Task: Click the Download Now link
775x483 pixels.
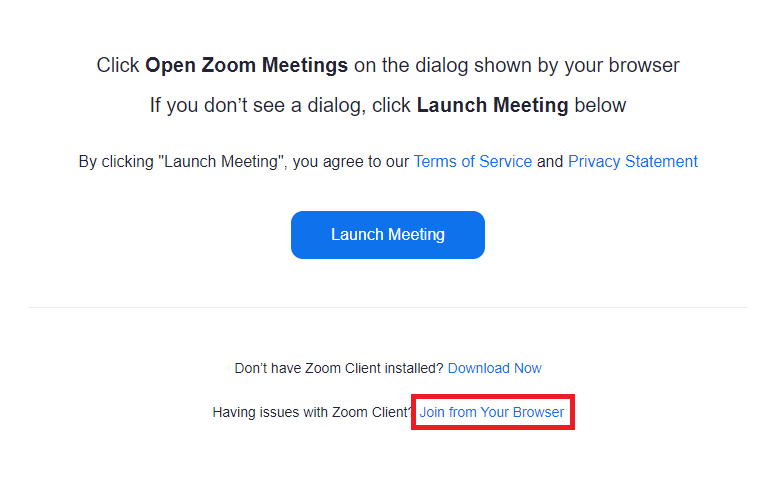Action: pyautogui.click(x=494, y=368)
